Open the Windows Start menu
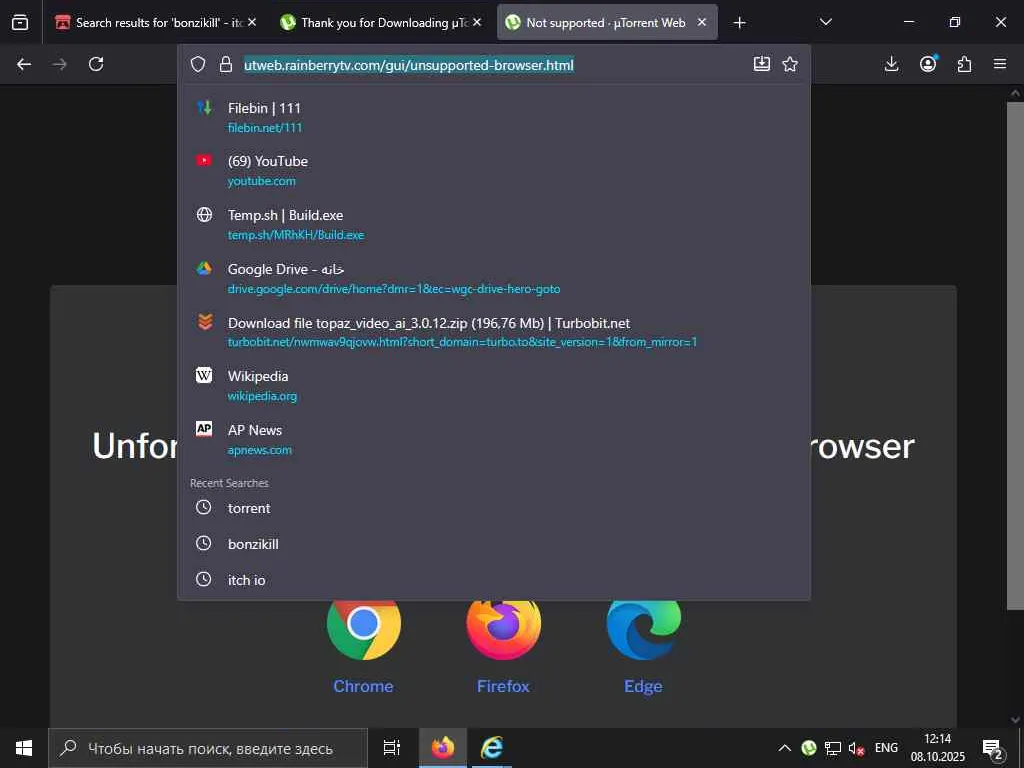This screenshot has height=768, width=1024. [x=24, y=748]
